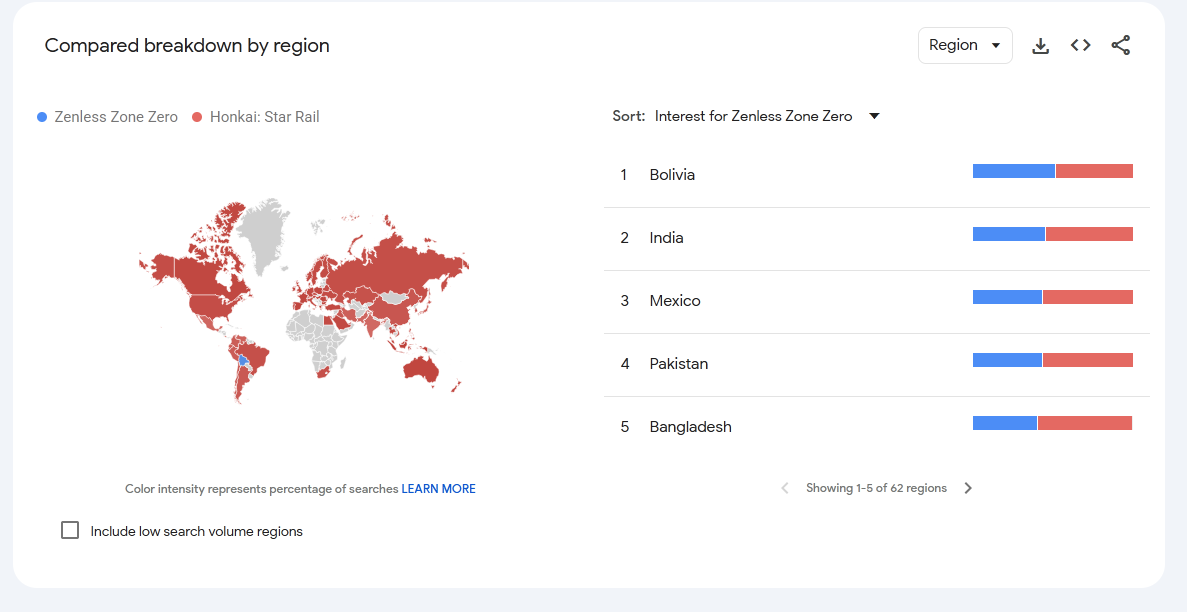This screenshot has height=612, width=1187.
Task: Download the region breakdown as CSV
Action: click(x=1040, y=46)
